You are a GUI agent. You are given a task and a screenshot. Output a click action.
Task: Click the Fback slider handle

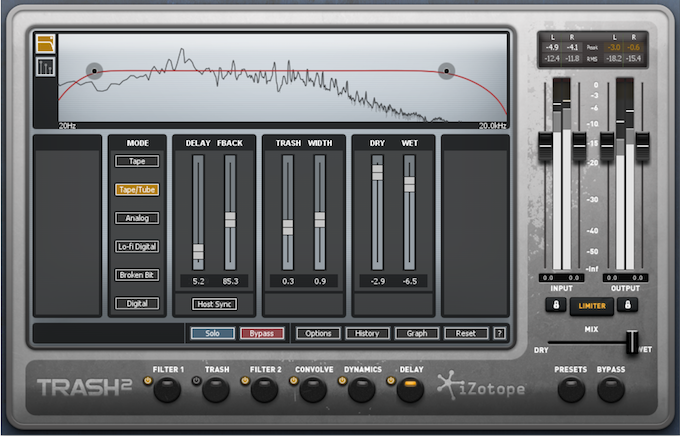[230, 220]
